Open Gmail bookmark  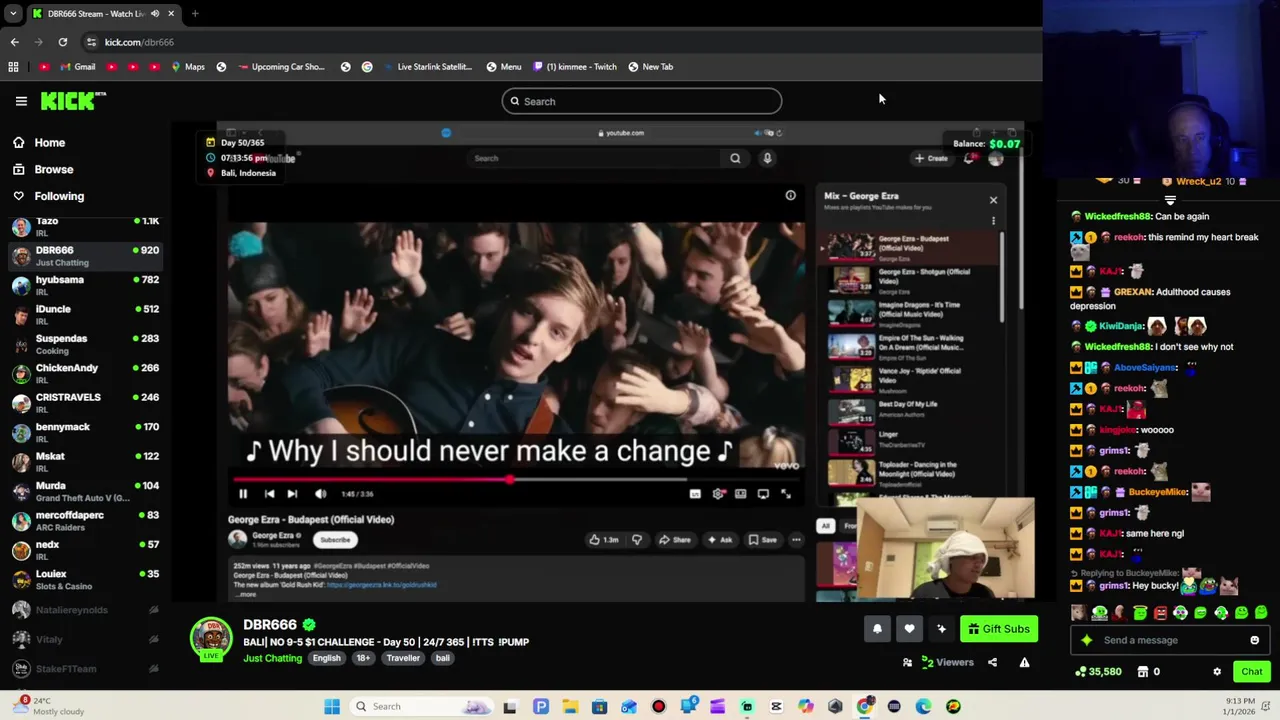click(x=78, y=67)
